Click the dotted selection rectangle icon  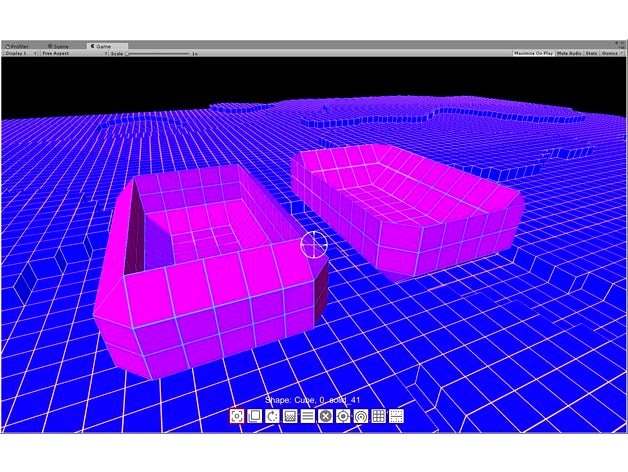tap(396, 416)
